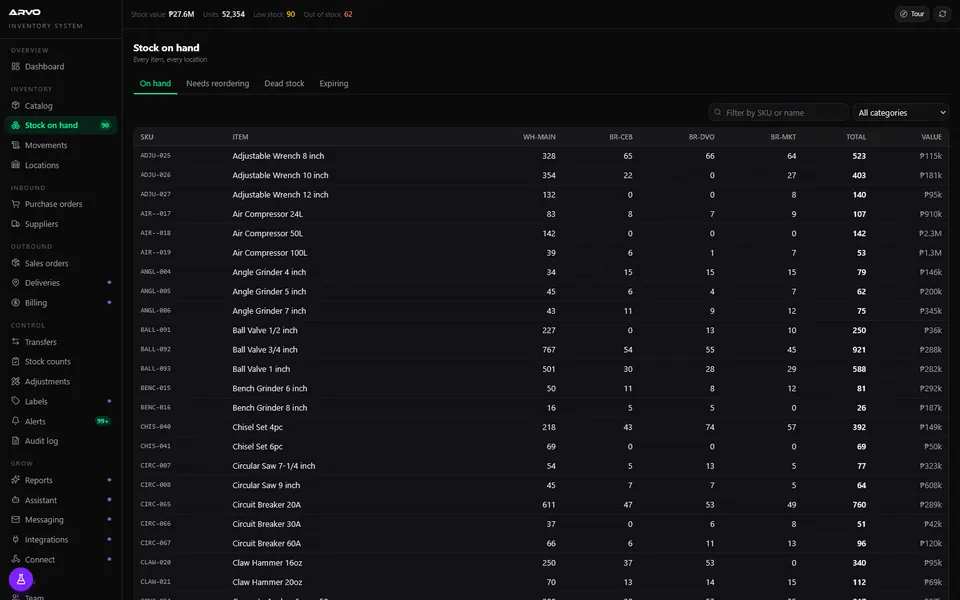Select Ball Valve 3/4 inch item
Viewport: 960px width, 600px height.
coord(264,350)
